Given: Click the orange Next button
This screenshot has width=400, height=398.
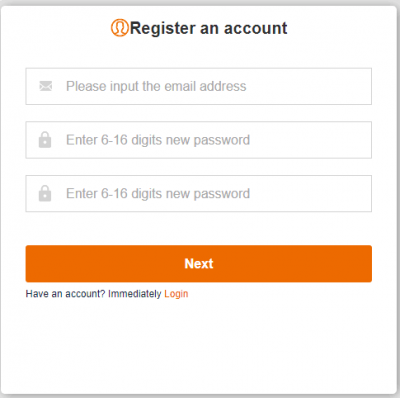Looking at the screenshot, I should click(199, 264).
